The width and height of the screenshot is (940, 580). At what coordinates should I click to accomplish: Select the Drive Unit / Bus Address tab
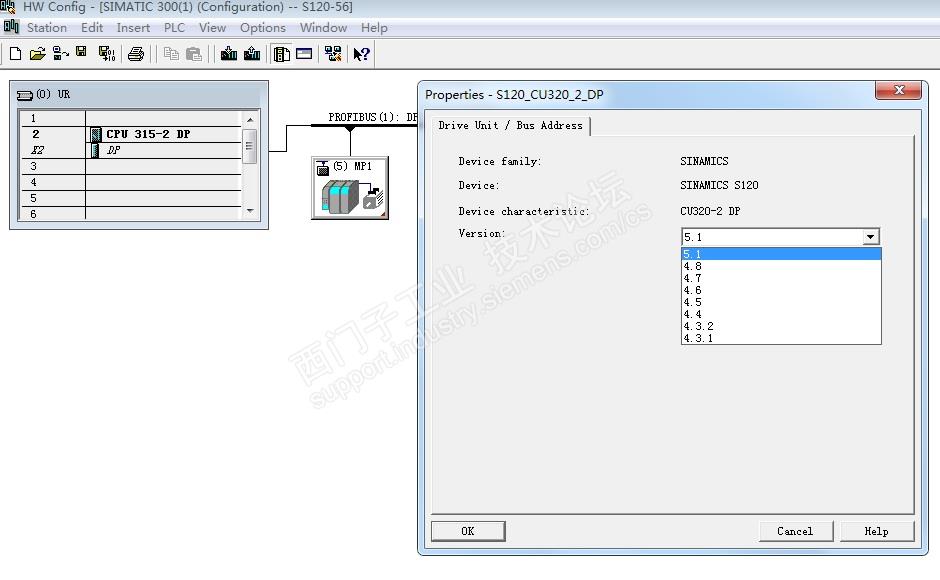(x=510, y=125)
